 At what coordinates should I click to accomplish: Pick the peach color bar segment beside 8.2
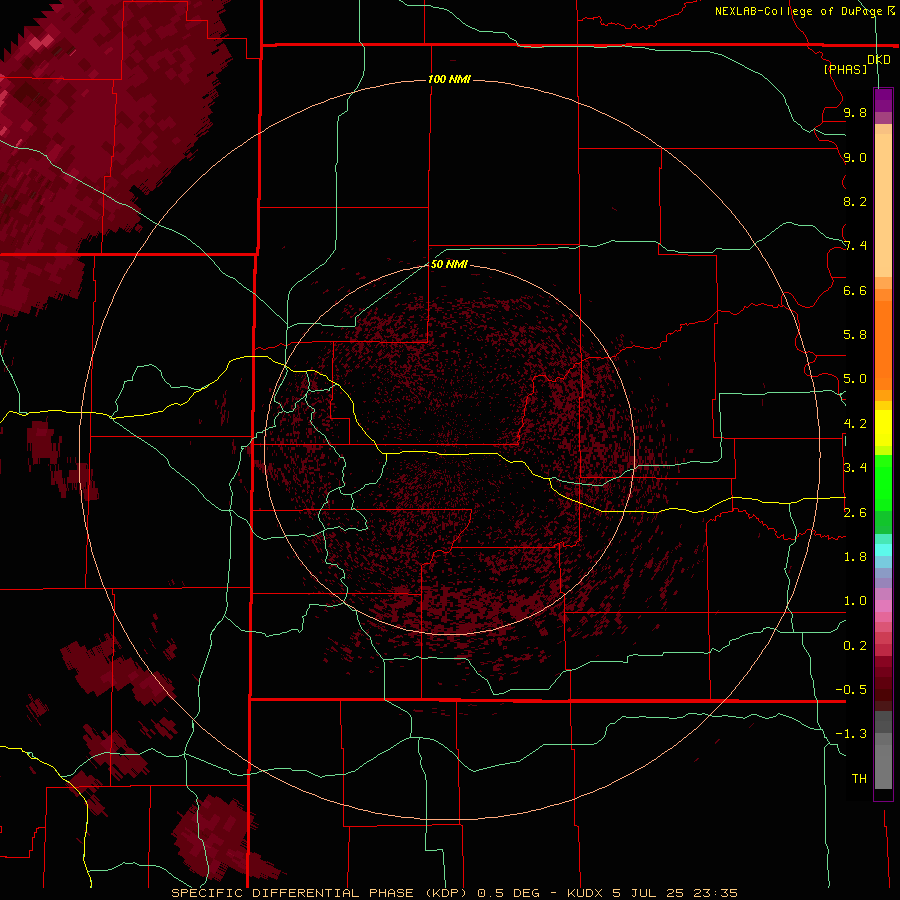coord(883,205)
